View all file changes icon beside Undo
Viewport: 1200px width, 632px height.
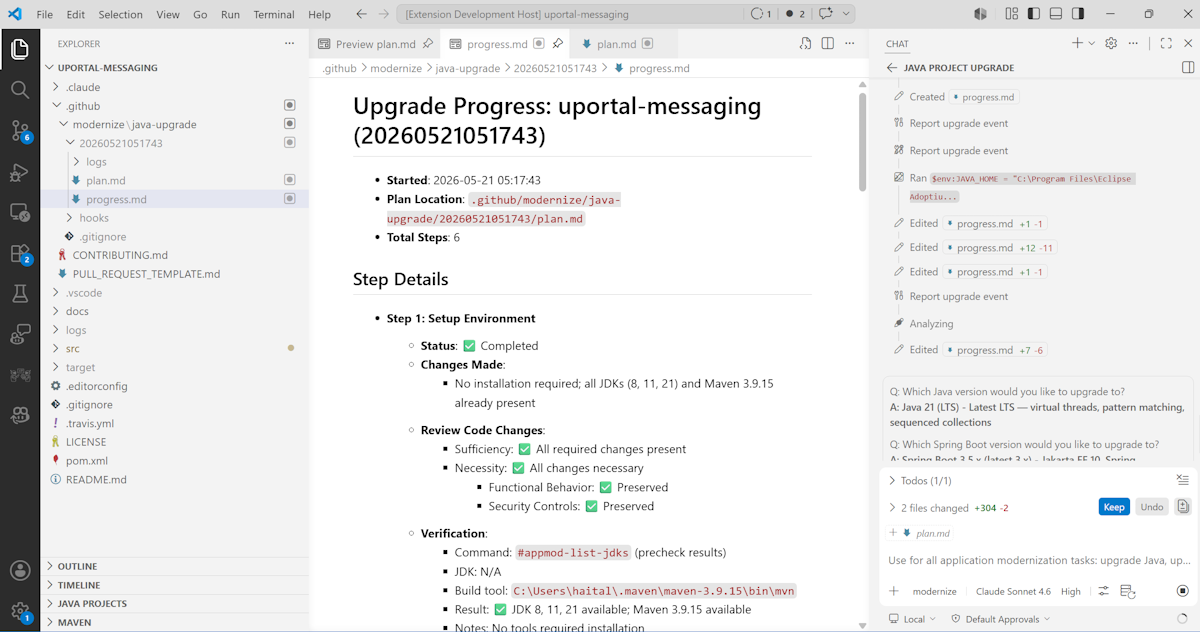1183,507
